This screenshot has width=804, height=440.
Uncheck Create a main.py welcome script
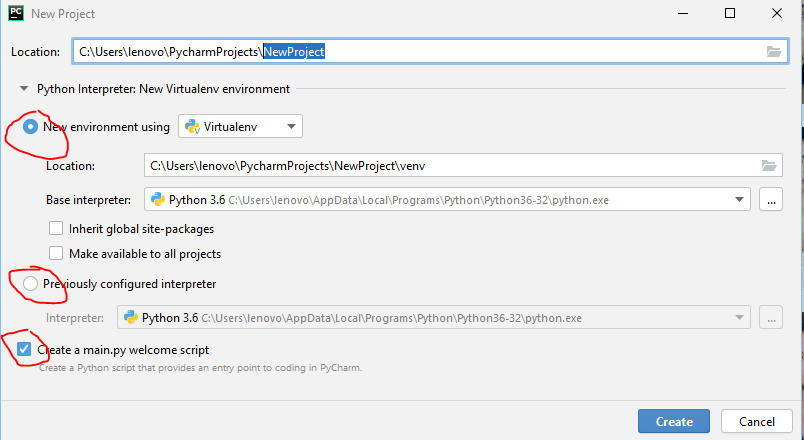coord(24,349)
